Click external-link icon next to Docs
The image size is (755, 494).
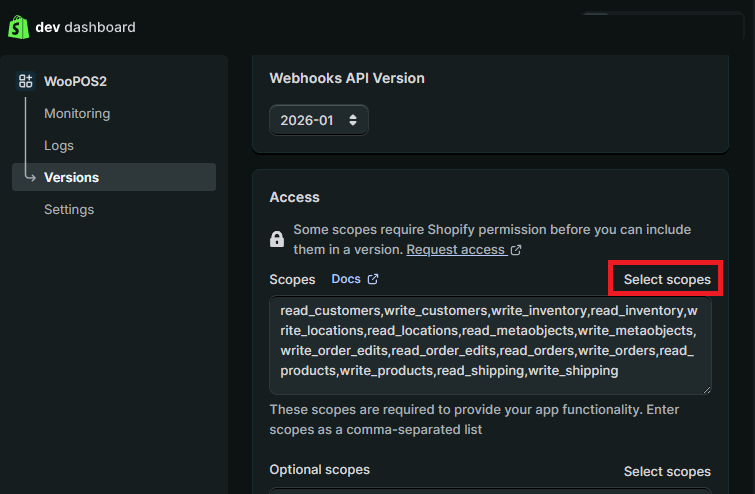tap(373, 279)
